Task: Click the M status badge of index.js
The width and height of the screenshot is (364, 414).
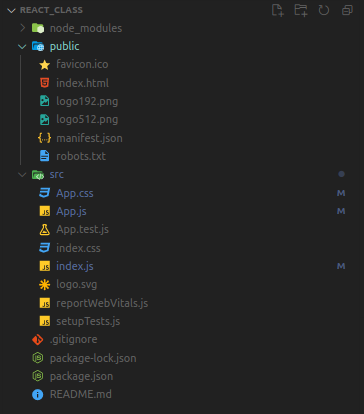Action: (x=341, y=266)
